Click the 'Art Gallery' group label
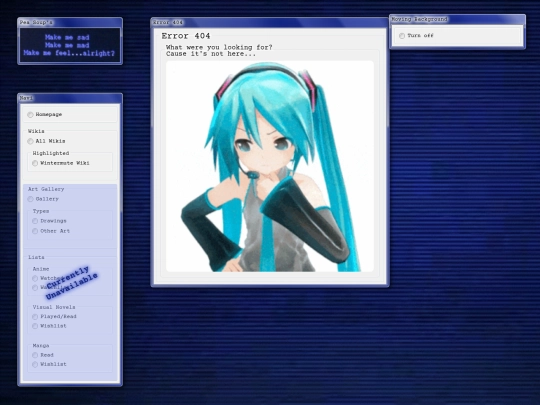This screenshot has height=405, width=540. (46, 189)
